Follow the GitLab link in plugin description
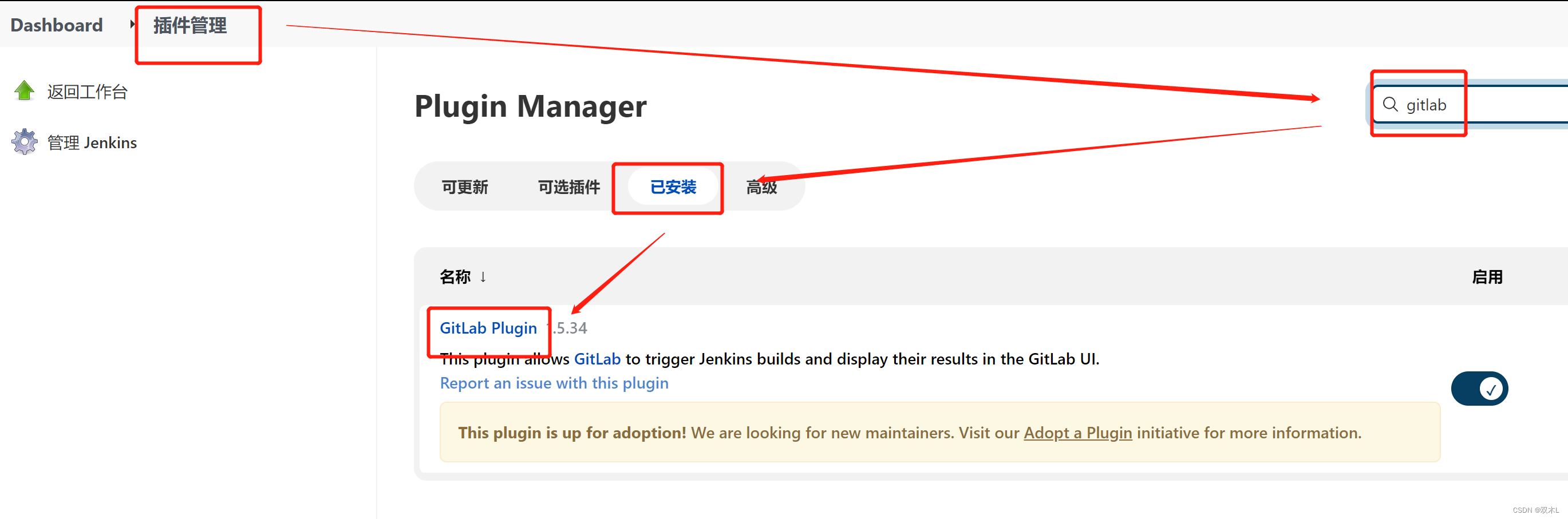1568x519 pixels. pyautogui.click(x=597, y=359)
